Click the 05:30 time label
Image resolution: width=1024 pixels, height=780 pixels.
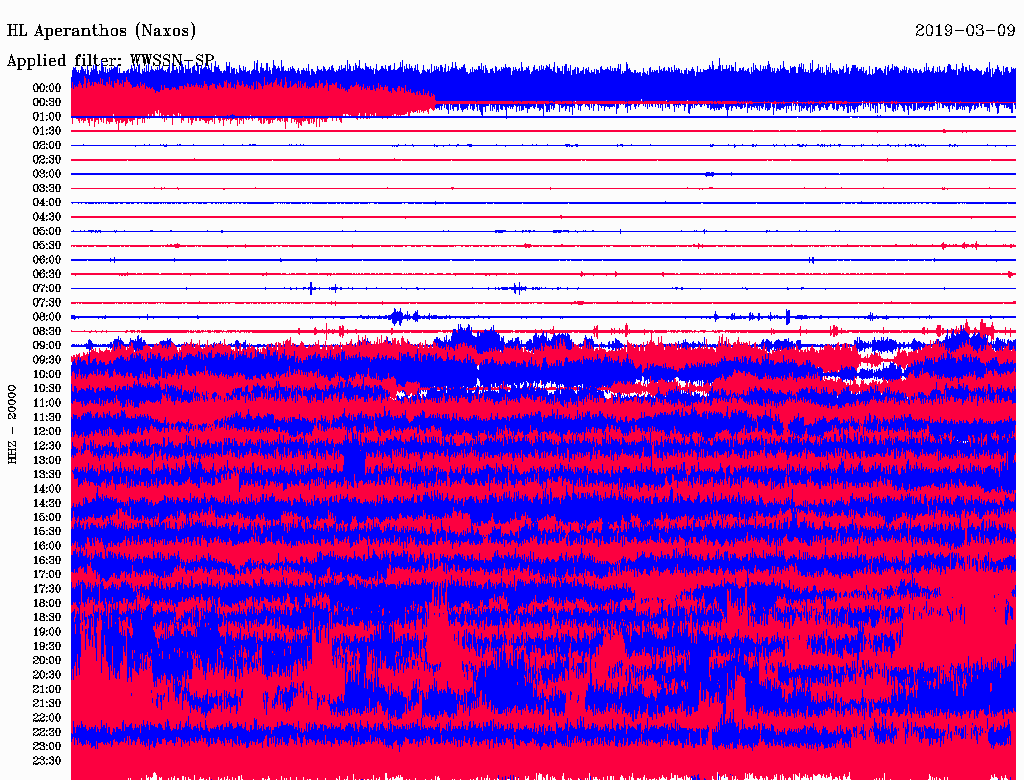48,246
